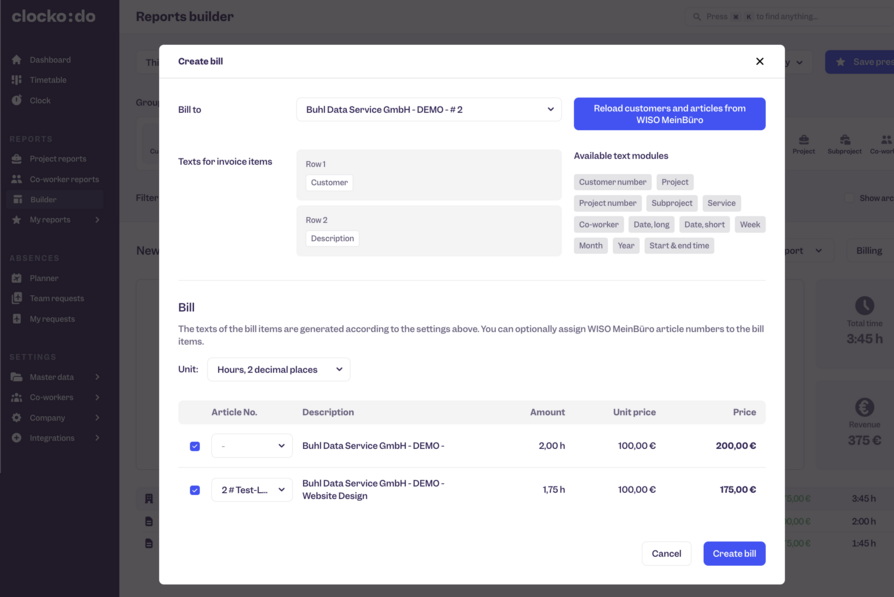
Task: Pick the Date, long text module
Action: (x=651, y=225)
